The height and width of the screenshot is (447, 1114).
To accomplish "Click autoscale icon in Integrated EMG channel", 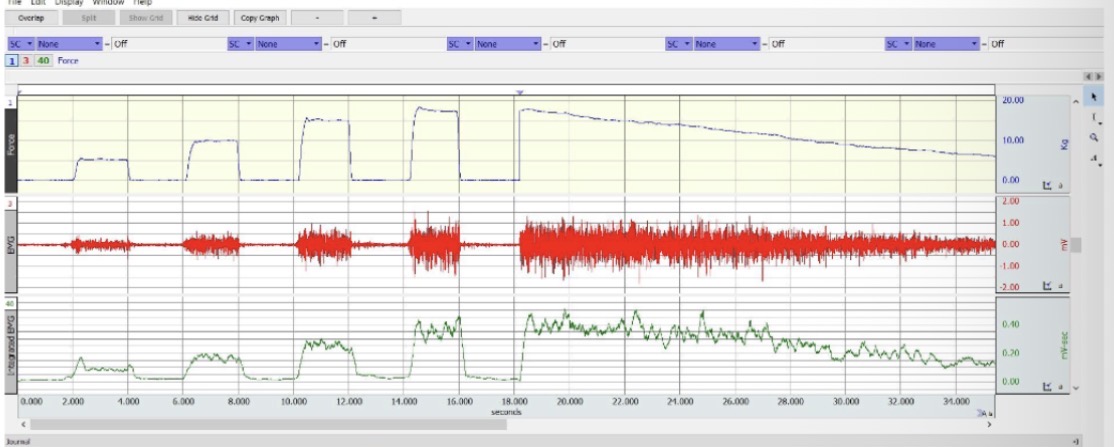I will [x=1047, y=386].
